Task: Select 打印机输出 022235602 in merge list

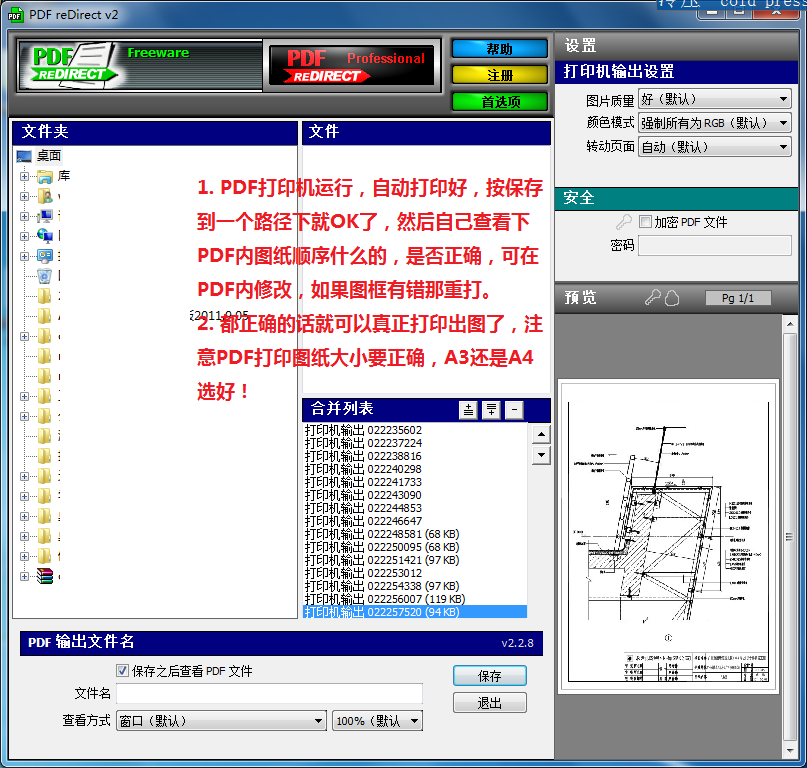Action: 415,430
